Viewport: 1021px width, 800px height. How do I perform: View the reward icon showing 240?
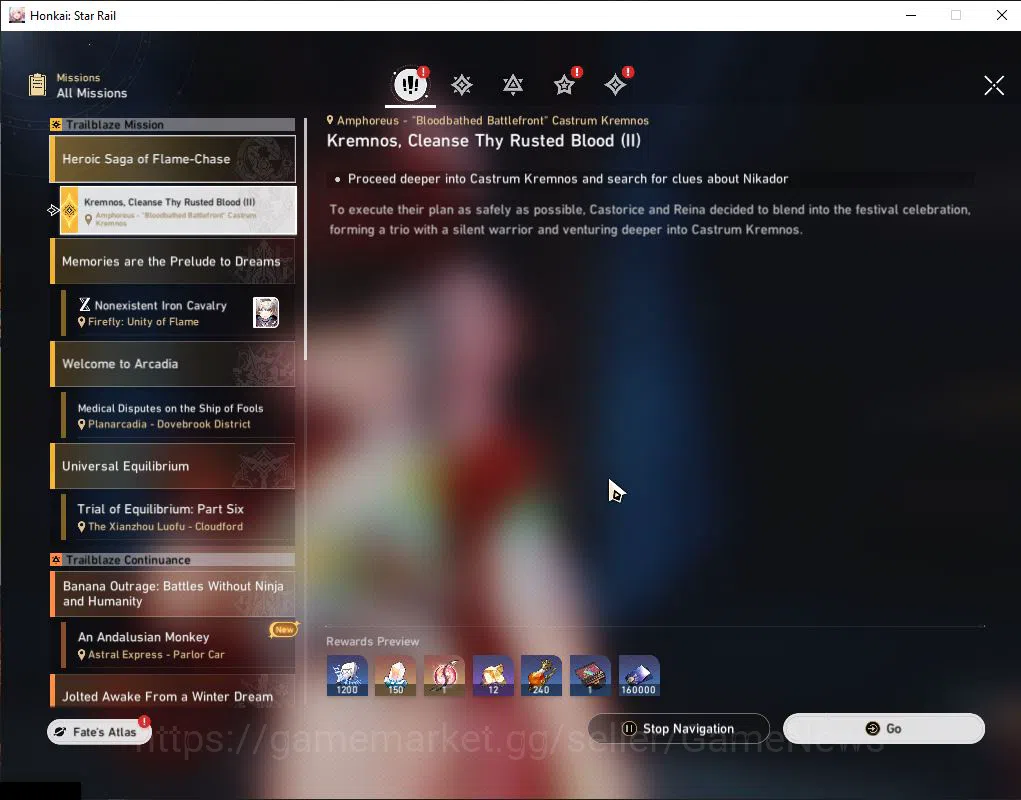(x=541, y=676)
